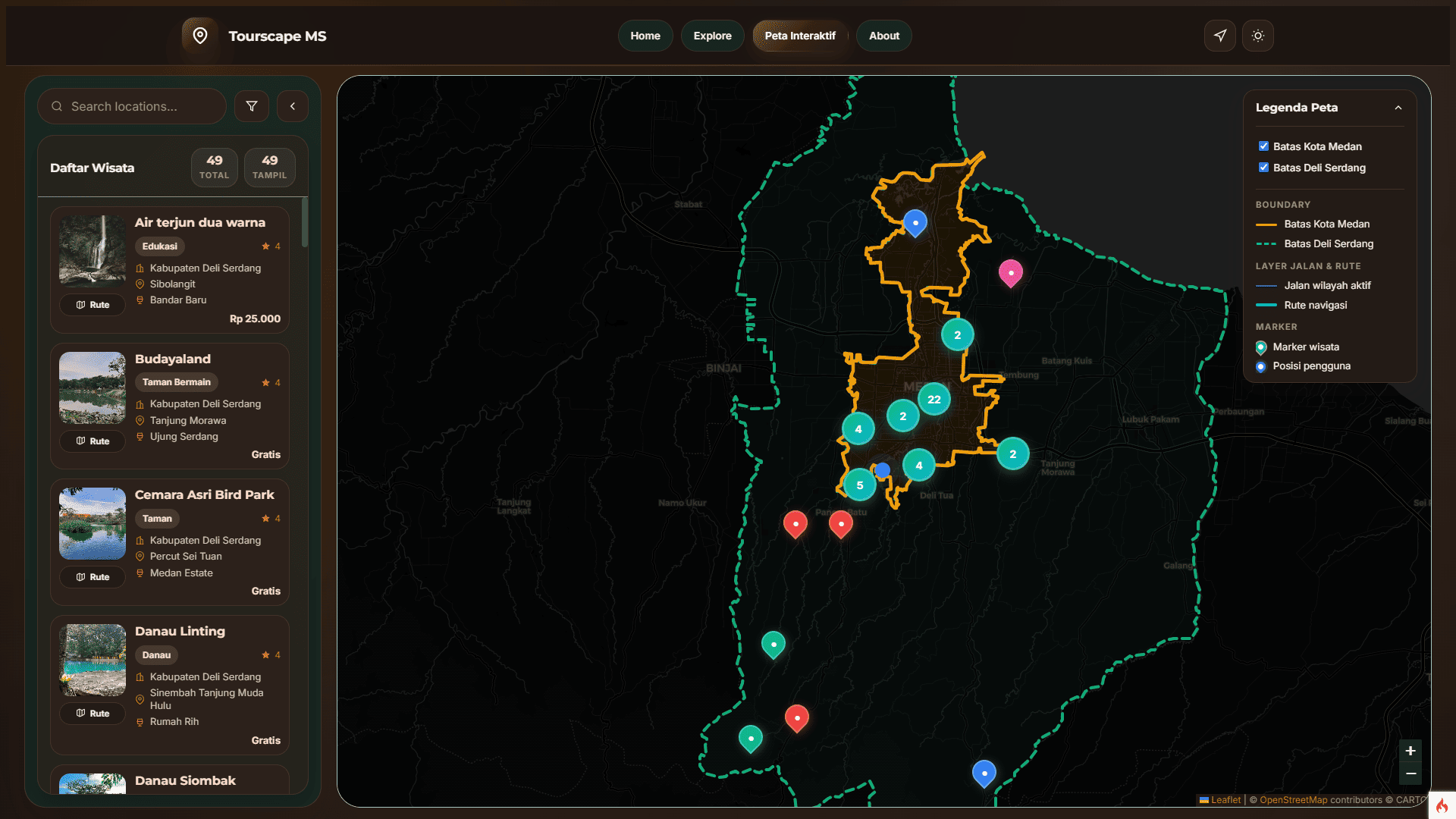Screen dimensions: 1456x819
Task: Click the sidebar list scrollbar
Action: [305, 222]
